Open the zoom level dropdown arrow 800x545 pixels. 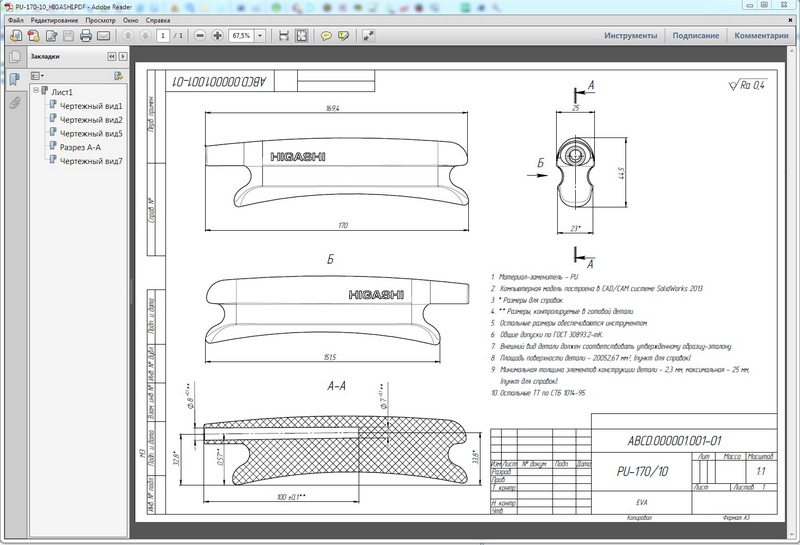260,36
